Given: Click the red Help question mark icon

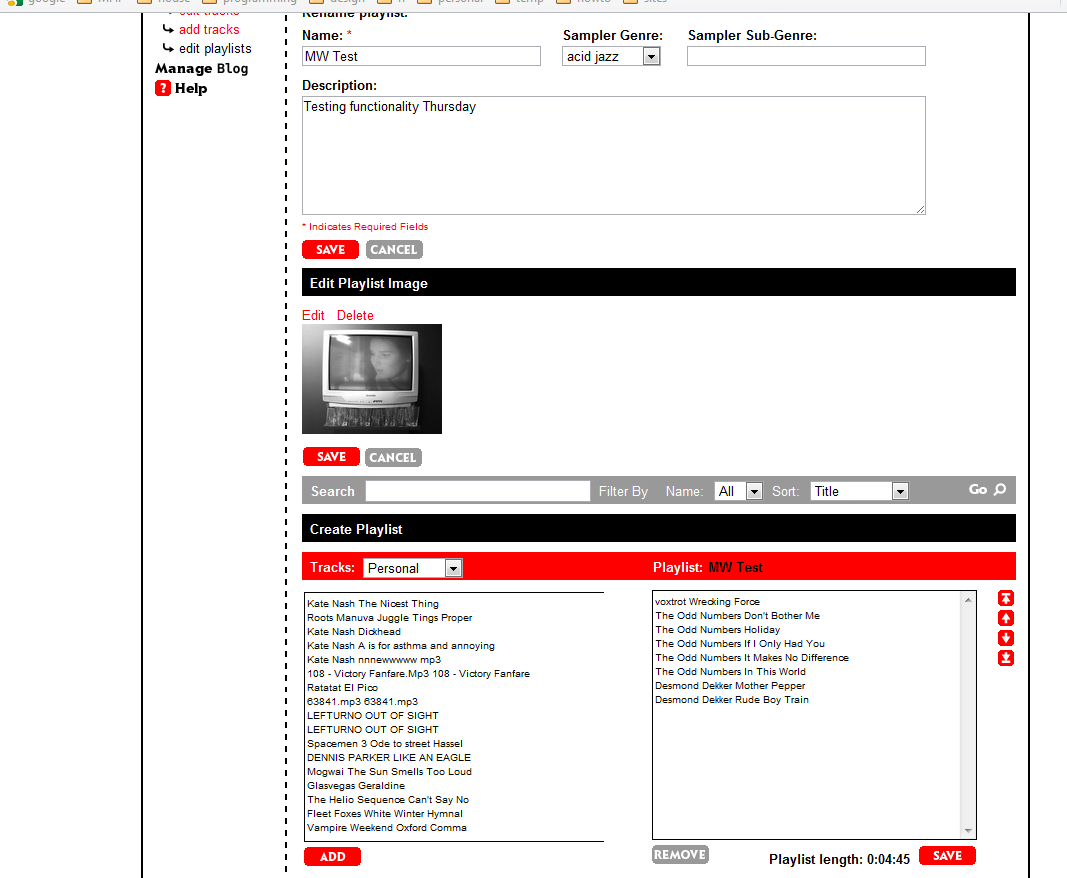Looking at the screenshot, I should click(x=163, y=88).
